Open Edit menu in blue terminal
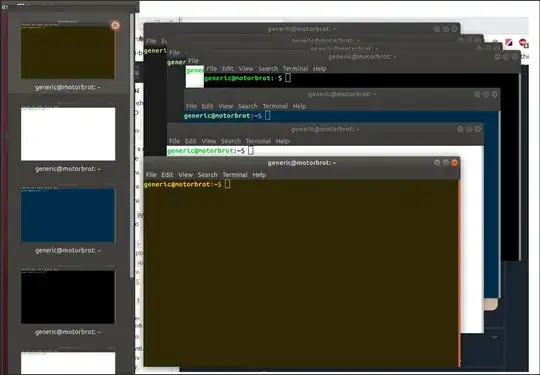 pos(207,106)
